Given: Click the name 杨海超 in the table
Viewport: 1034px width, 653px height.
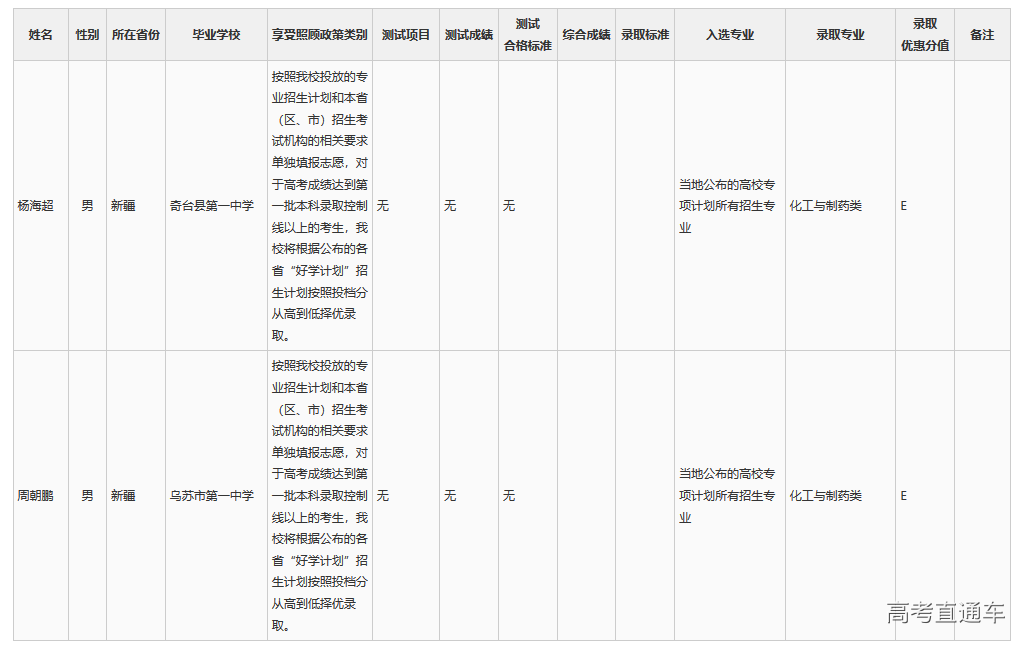Looking at the screenshot, I should [x=38, y=206].
